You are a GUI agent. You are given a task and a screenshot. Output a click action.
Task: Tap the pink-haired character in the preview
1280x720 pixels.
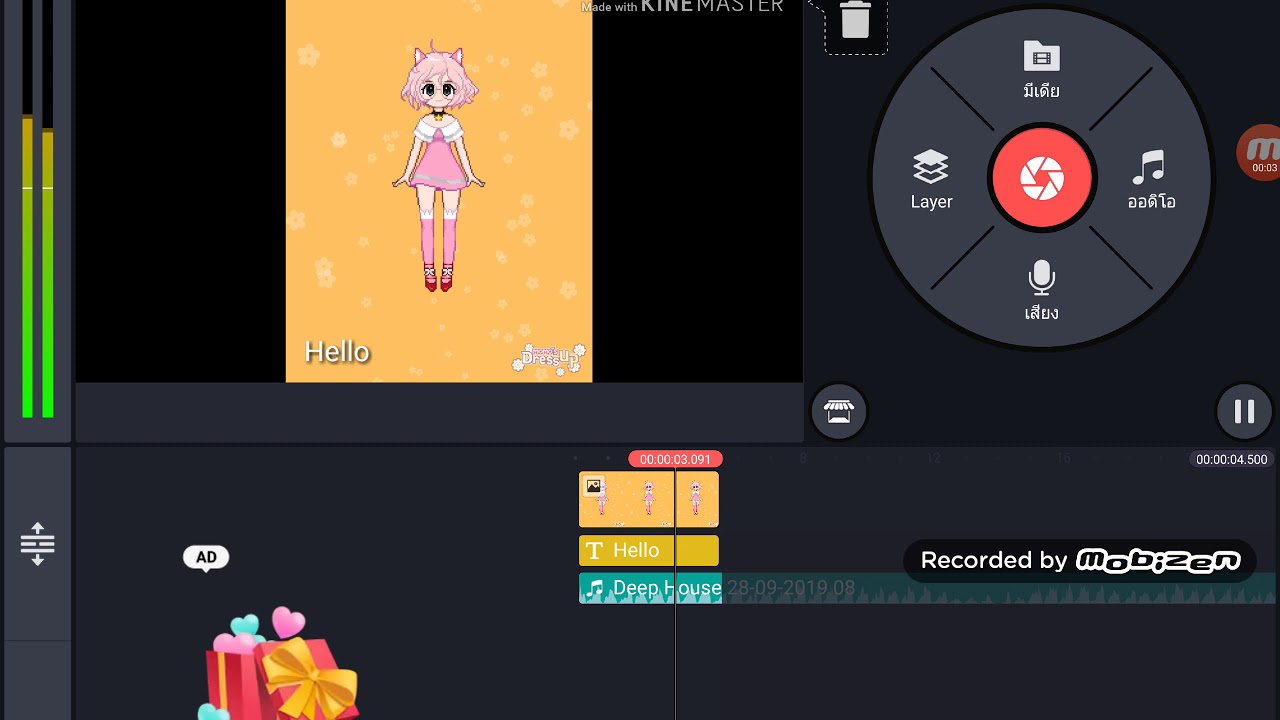439,168
